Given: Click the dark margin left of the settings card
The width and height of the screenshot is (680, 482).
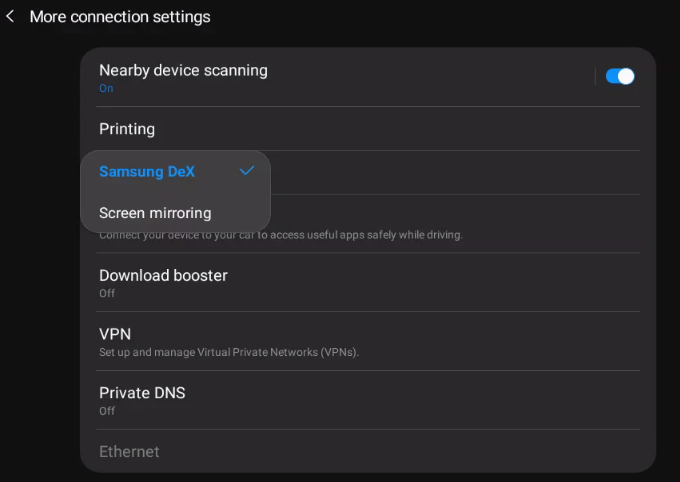Looking at the screenshot, I should click(40, 260).
